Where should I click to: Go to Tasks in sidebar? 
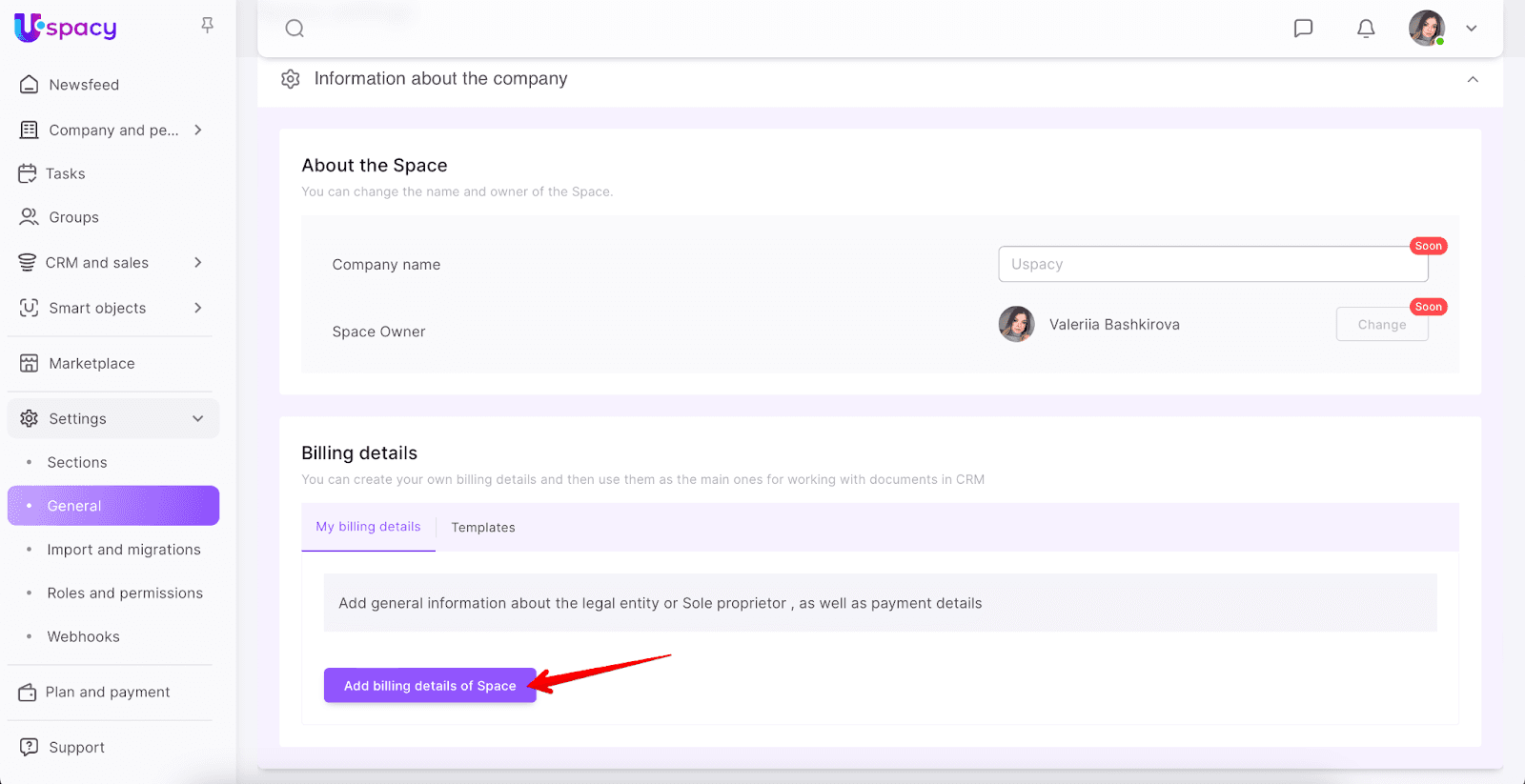[x=65, y=173]
